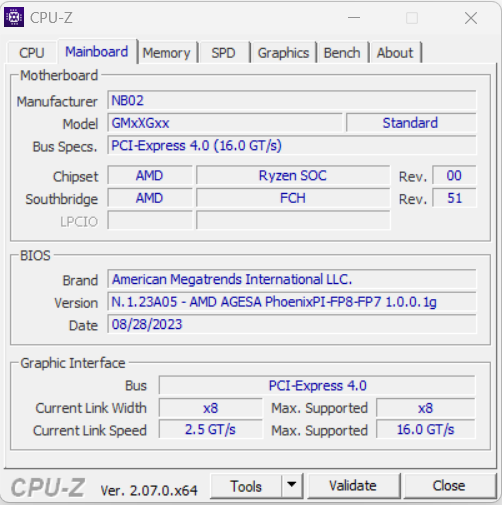
Task: Select the Mainboard tab
Action: click(x=97, y=52)
